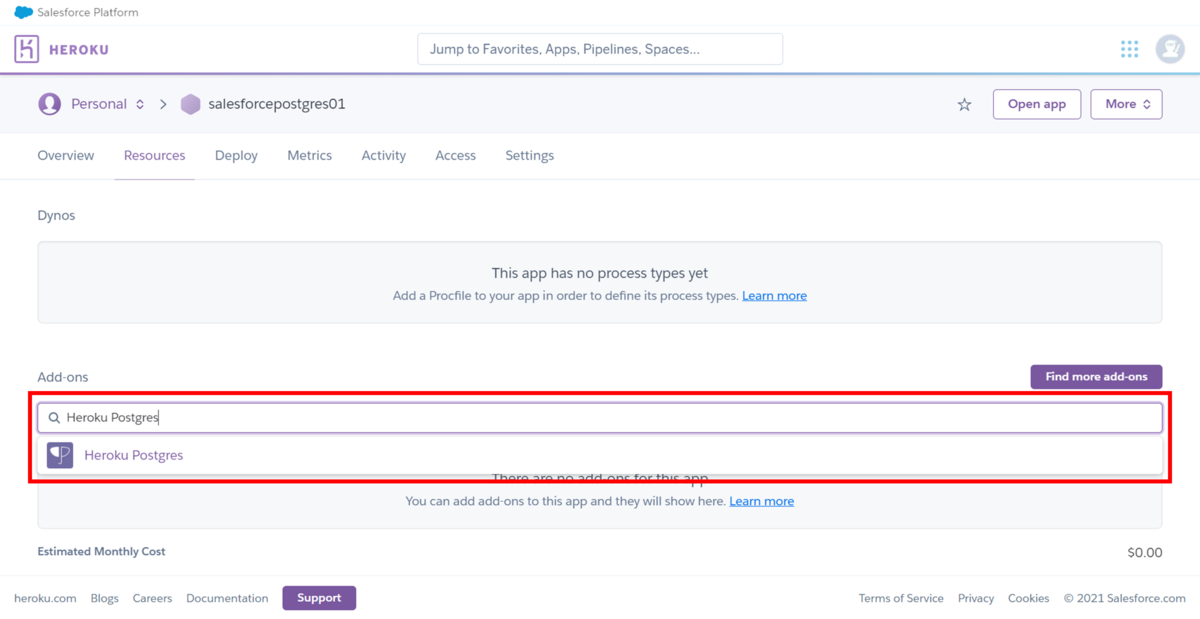The image size is (1200, 619).
Task: Open the app grid launcher icon
Action: click(1129, 48)
